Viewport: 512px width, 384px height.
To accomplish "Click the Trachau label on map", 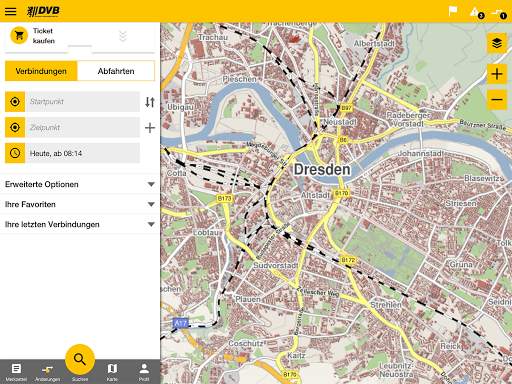I will pos(213,37).
